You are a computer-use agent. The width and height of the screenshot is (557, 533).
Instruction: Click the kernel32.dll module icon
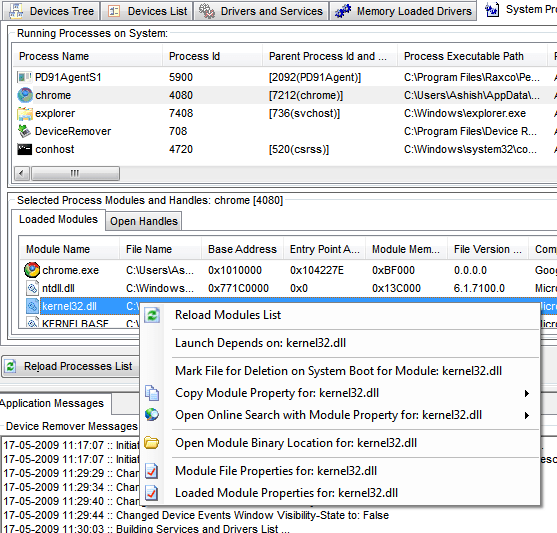32,306
